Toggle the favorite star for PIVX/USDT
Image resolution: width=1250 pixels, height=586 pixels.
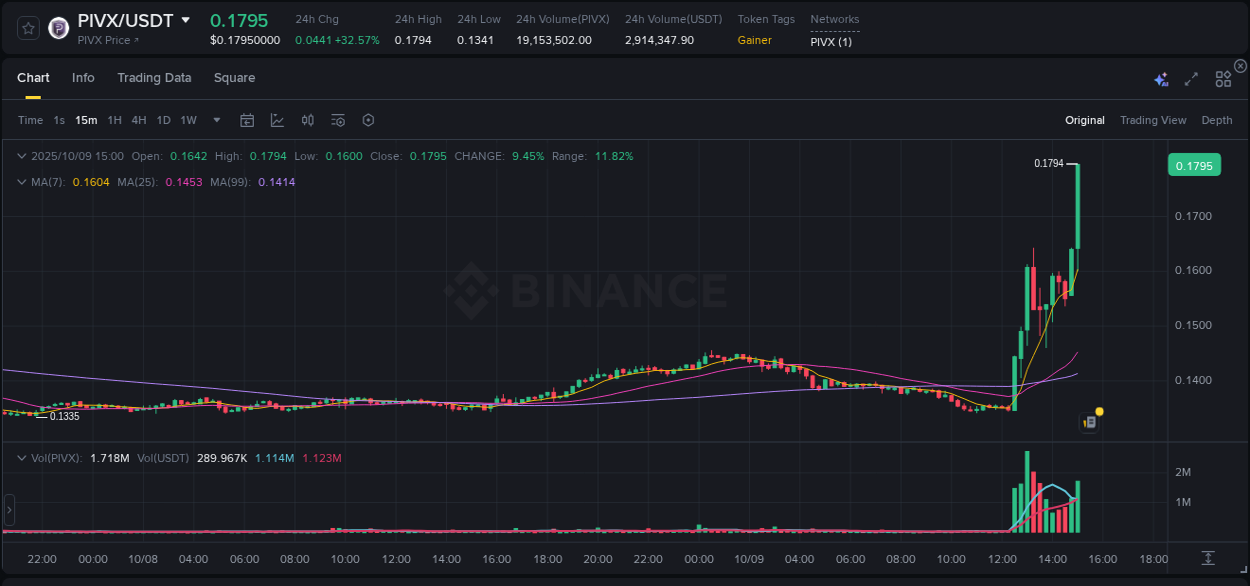[28, 26]
